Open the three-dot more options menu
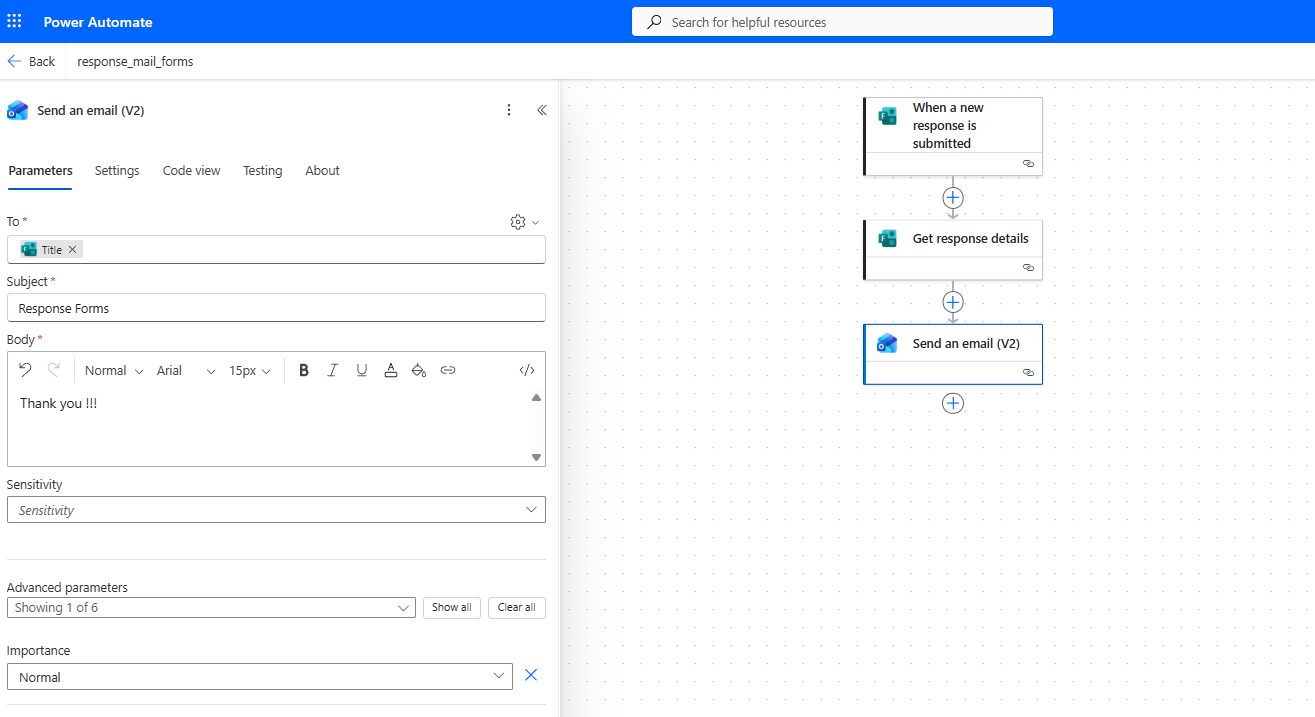The width and height of the screenshot is (1315, 717). [509, 110]
